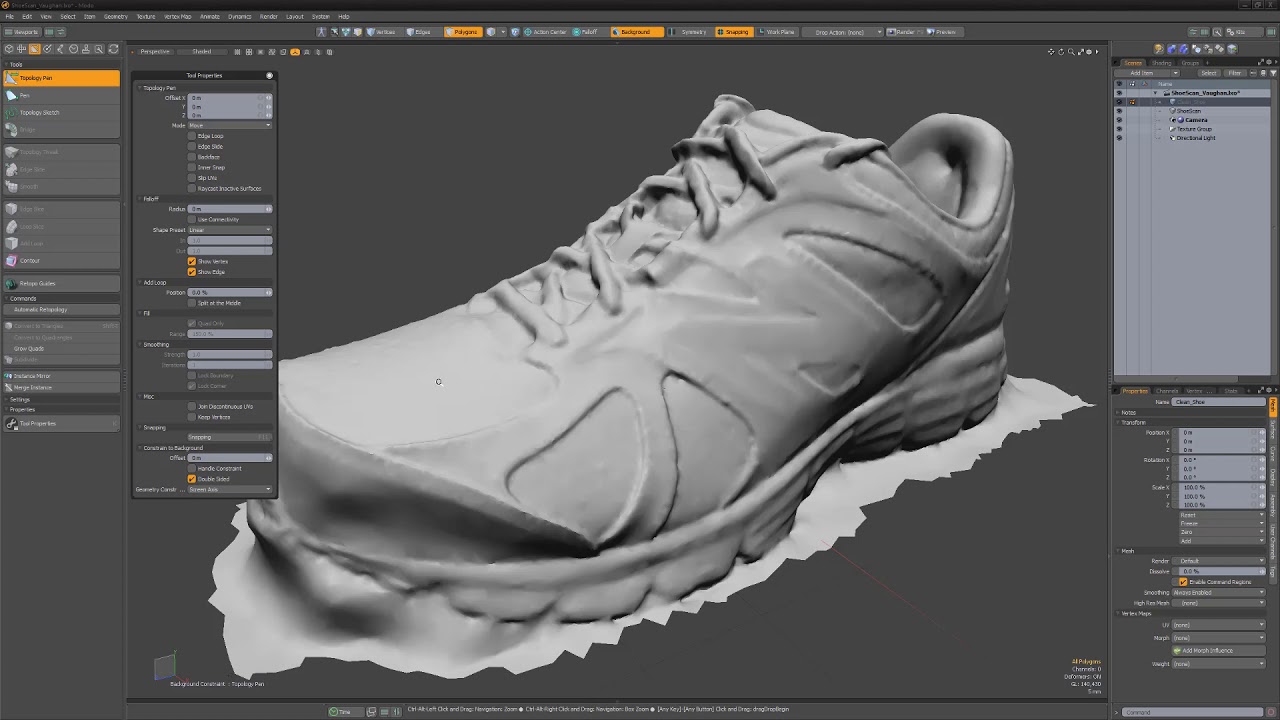Open the Mode dropdown in Tool Properties
The width and height of the screenshot is (1280, 720).
tap(230, 125)
